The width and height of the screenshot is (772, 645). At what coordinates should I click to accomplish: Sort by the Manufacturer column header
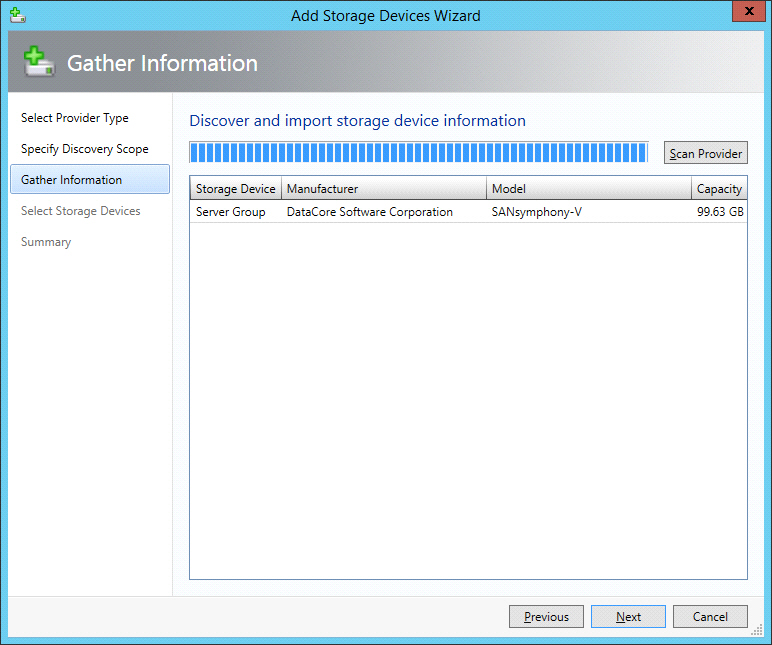point(384,189)
